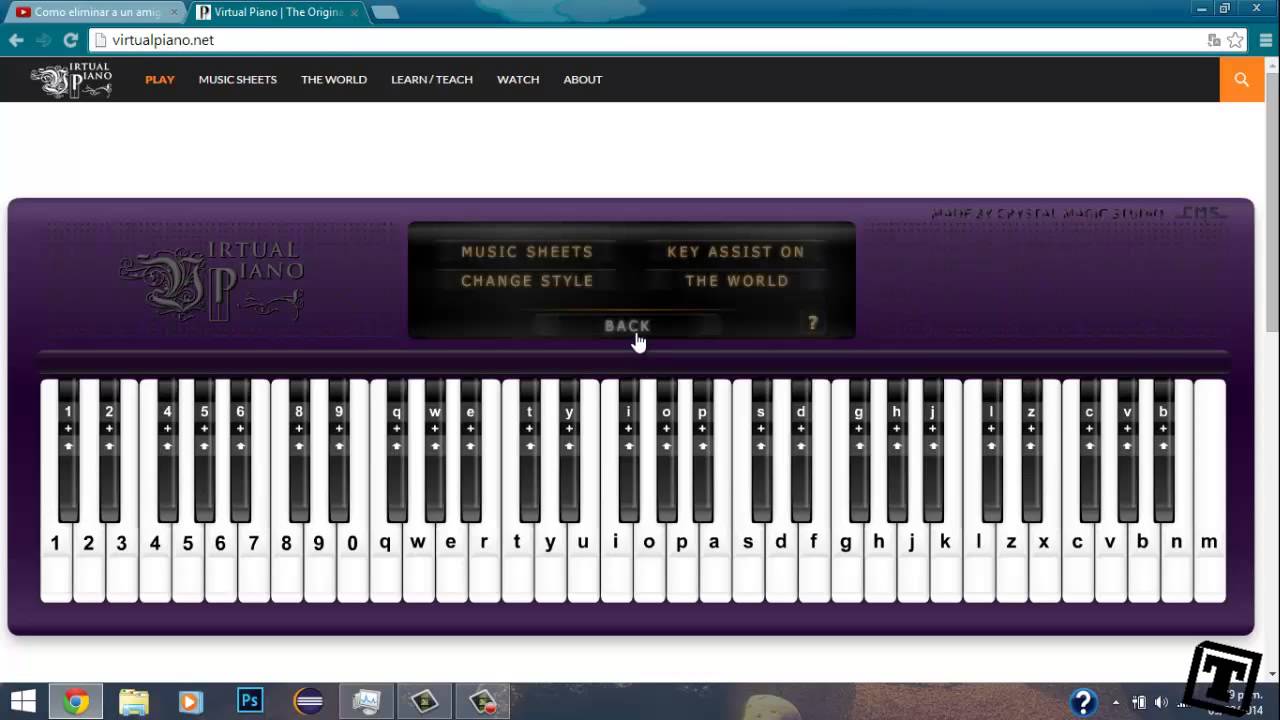Click the volume speaker tray icon
1280x720 pixels.
pyautogui.click(x=1161, y=701)
